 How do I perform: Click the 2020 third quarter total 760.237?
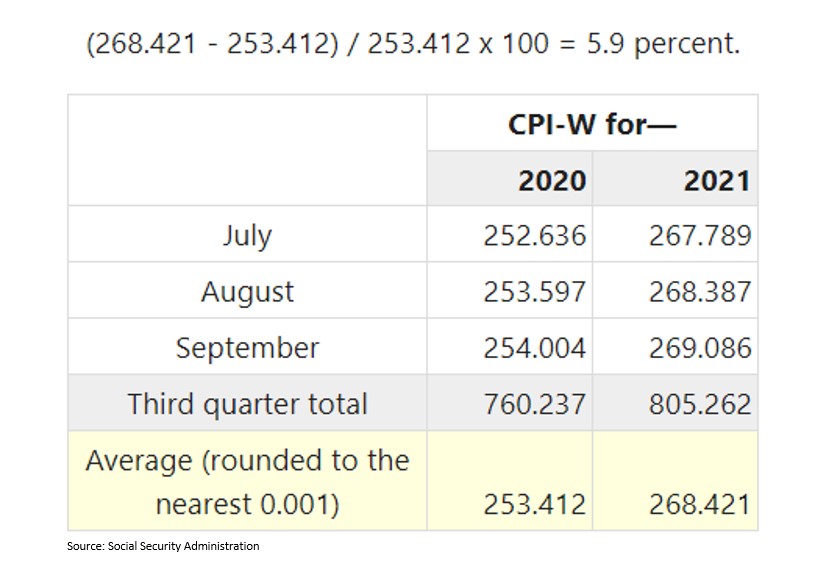click(x=534, y=403)
